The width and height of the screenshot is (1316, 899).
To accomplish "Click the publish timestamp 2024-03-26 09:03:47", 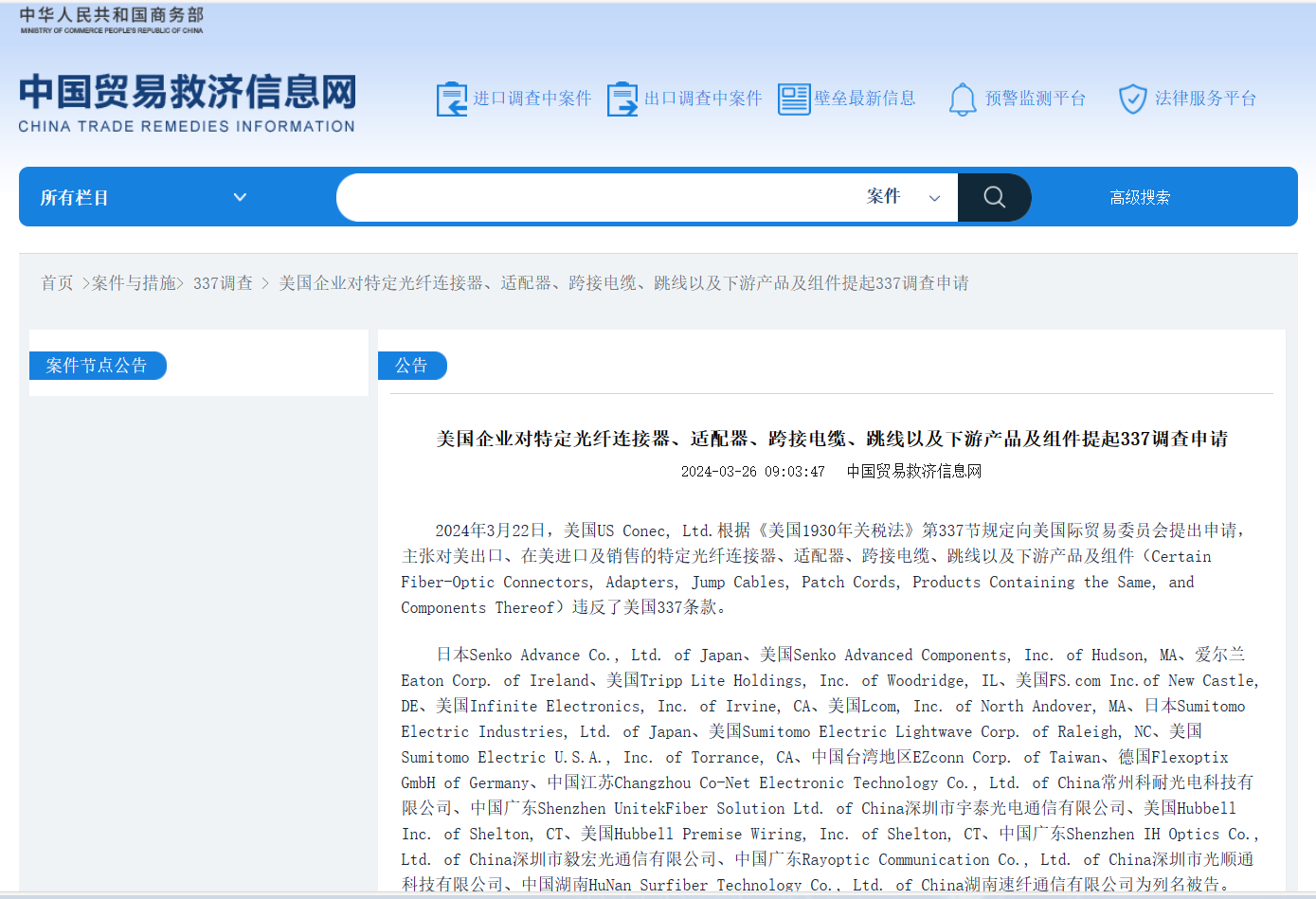I will 753,472.
